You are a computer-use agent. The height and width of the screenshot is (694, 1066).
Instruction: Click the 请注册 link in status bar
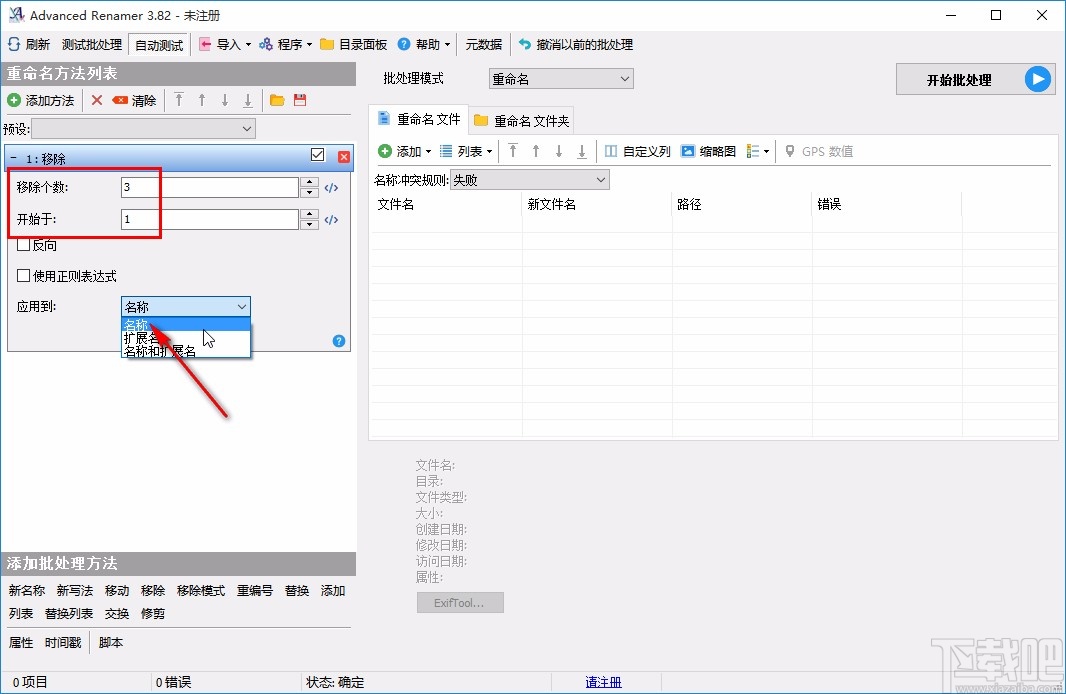coord(604,681)
